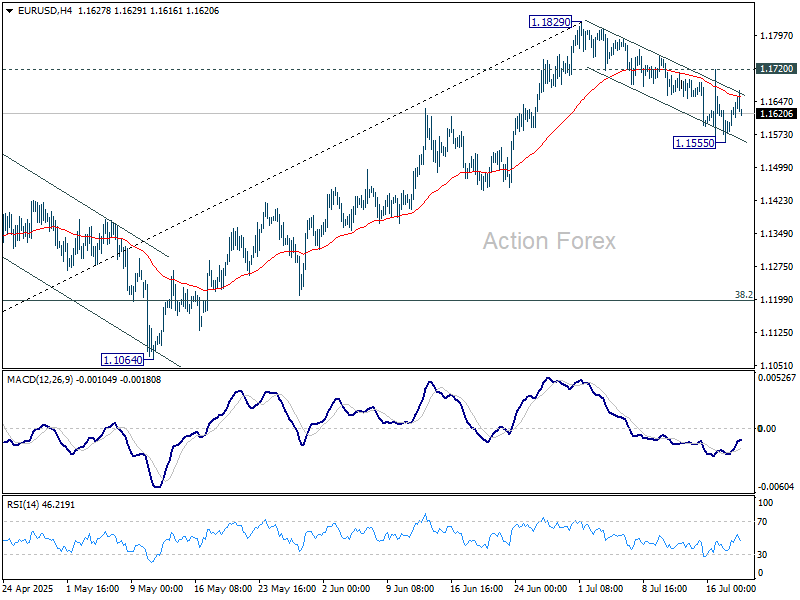
Task: Toggle the 38.2 Fibonacci retracement label
Action: pos(743,294)
